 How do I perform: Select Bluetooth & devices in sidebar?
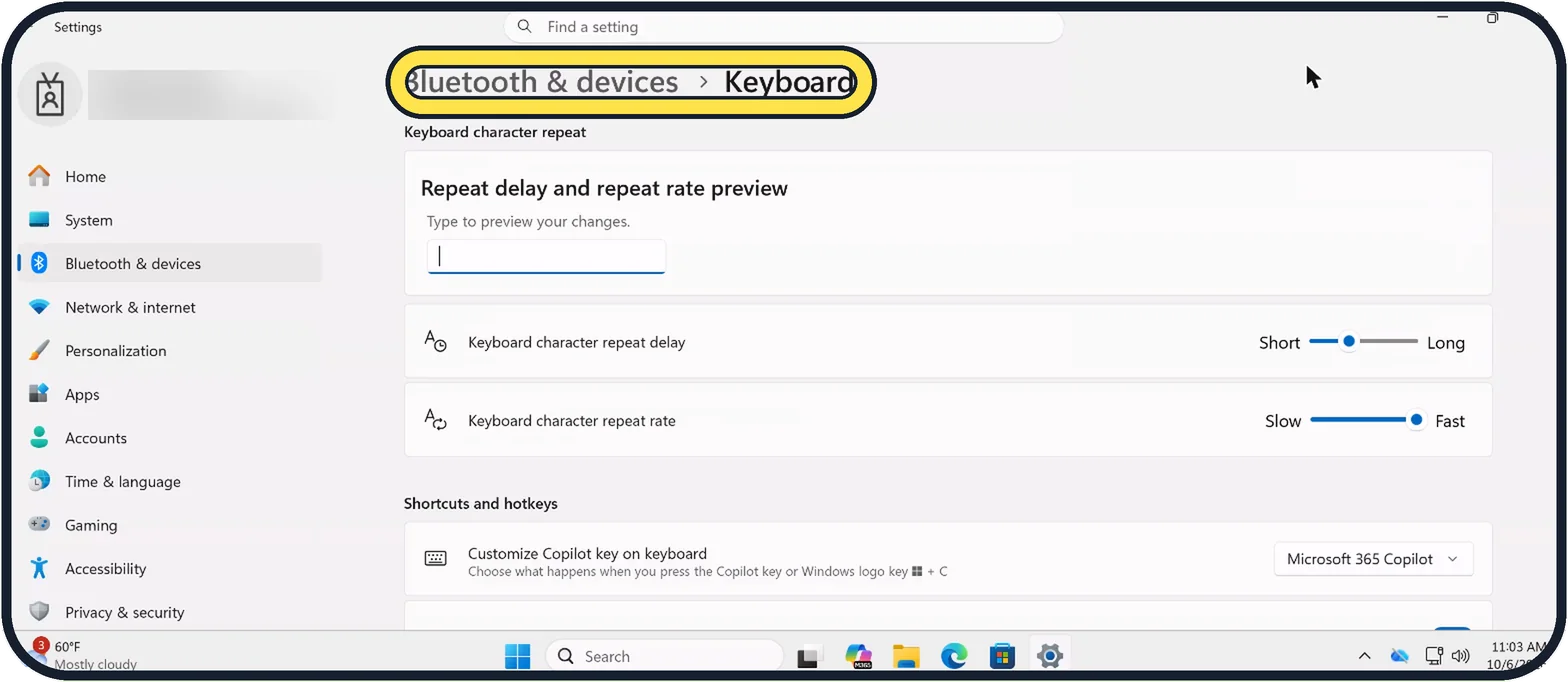pyautogui.click(x=170, y=264)
